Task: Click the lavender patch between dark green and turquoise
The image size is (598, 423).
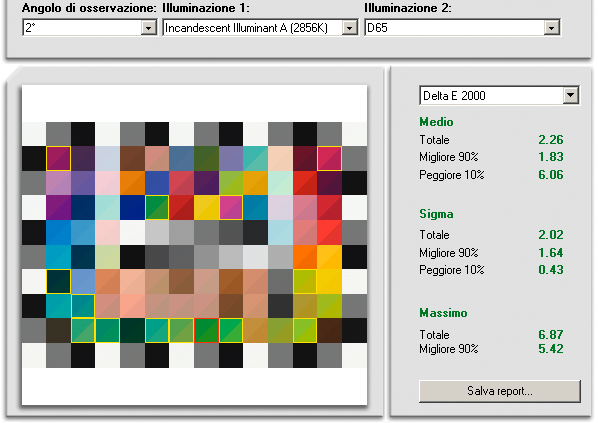Action: pyautogui.click(x=231, y=158)
